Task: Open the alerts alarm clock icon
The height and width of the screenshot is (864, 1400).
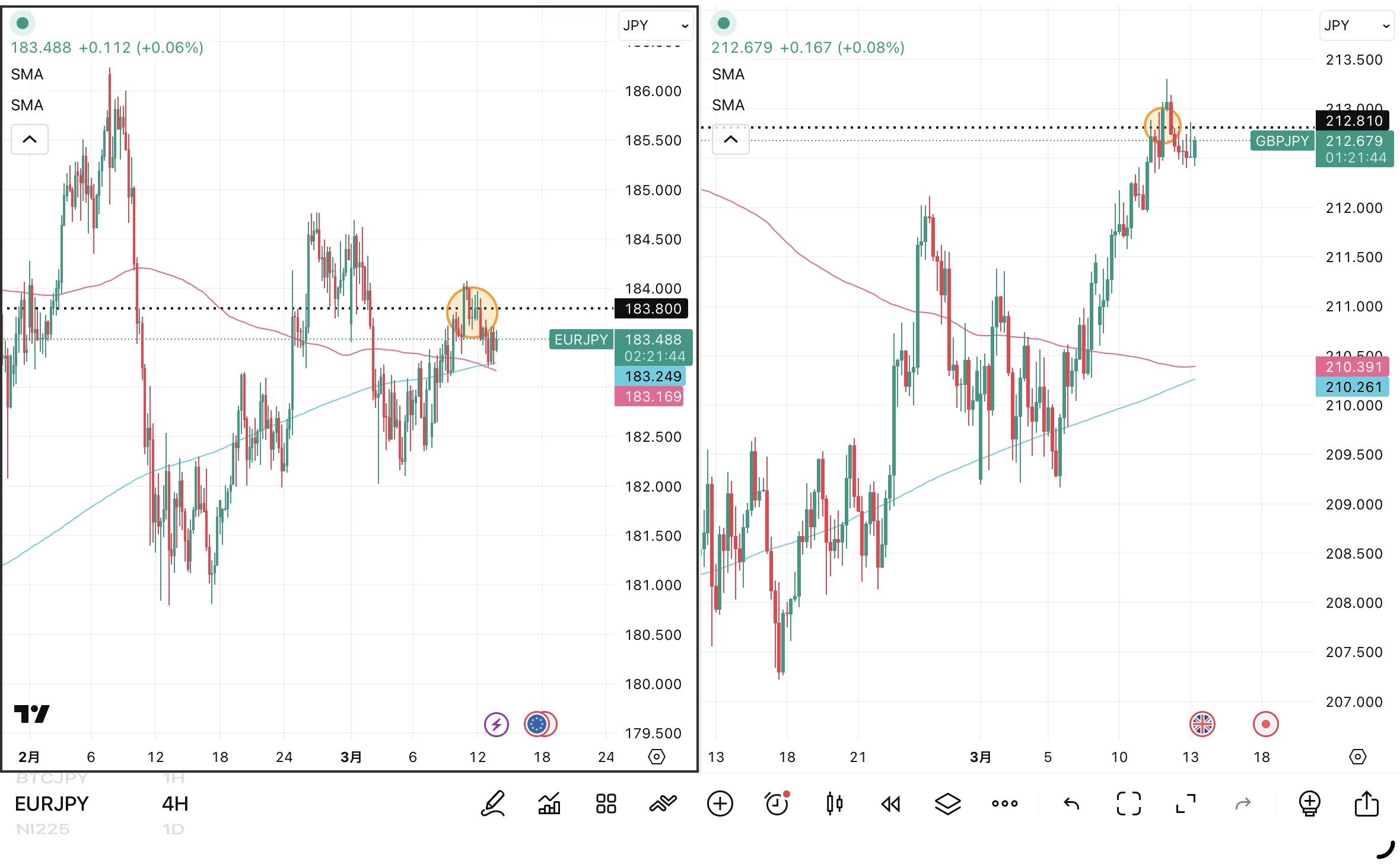Action: (777, 804)
